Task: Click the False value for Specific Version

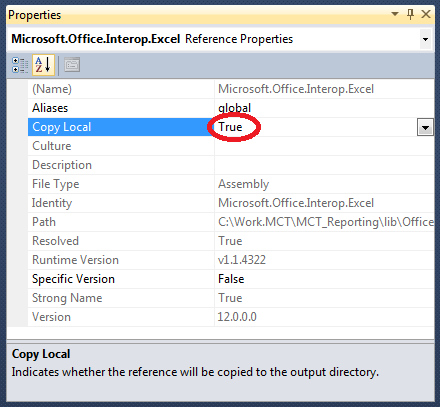Action: click(231, 279)
